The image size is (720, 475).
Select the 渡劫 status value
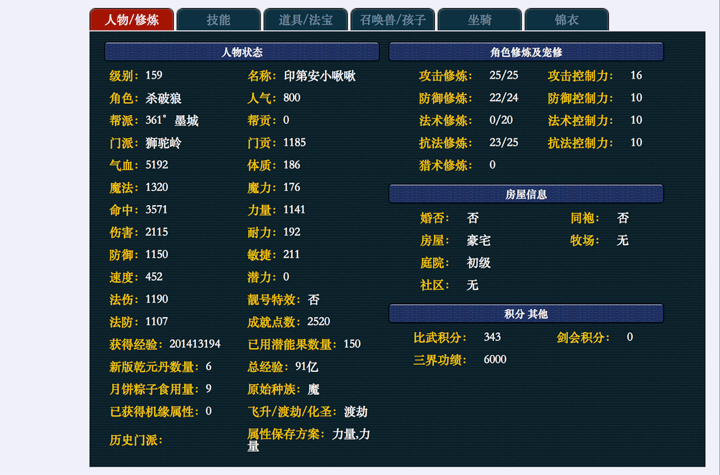click(355, 411)
